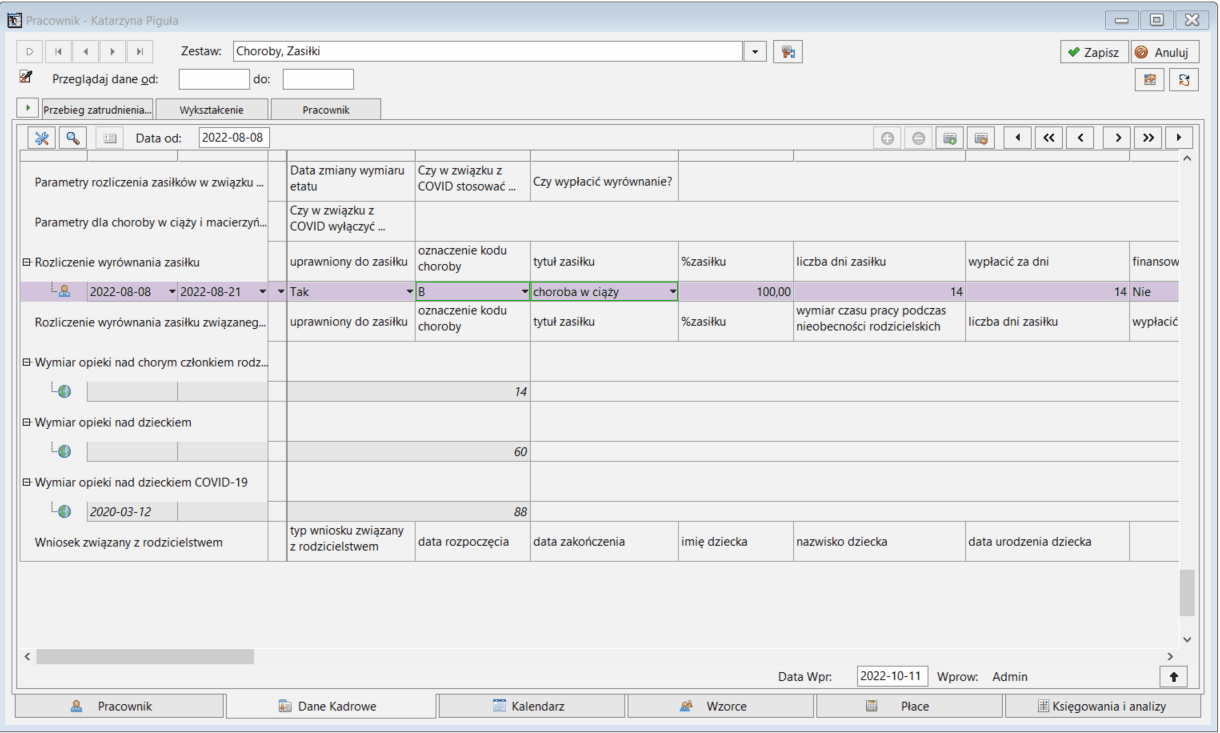Viewport: 1220px width, 733px height.
Task: Open the Wzorce bottom tab
Action: 721,706
